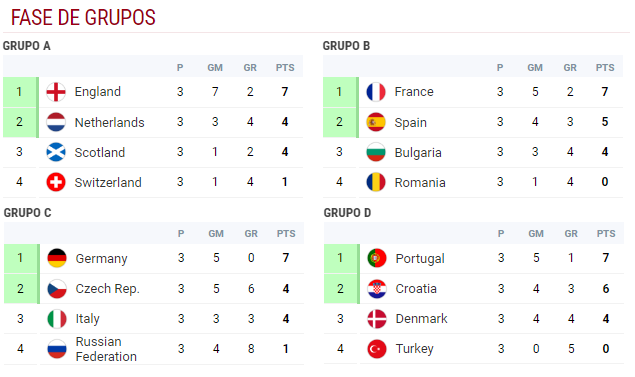Select the Russian Federation team name

(106, 349)
